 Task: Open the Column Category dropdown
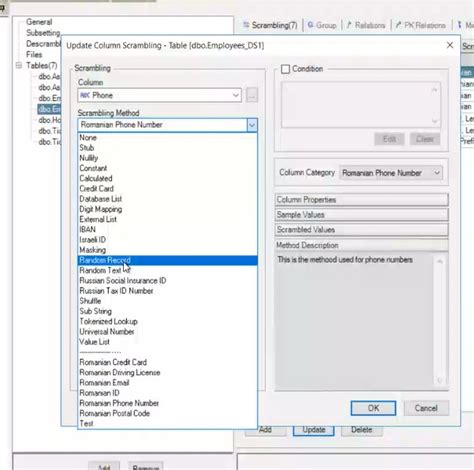[x=391, y=173]
